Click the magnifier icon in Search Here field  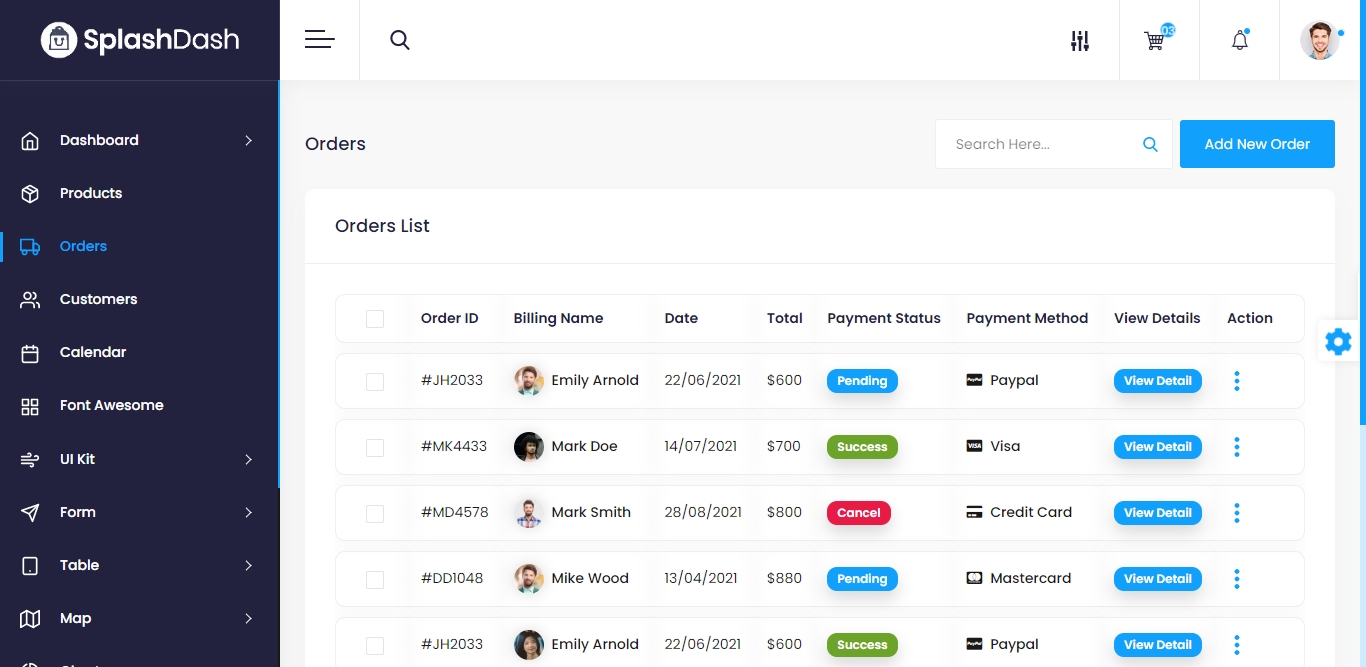point(1150,144)
